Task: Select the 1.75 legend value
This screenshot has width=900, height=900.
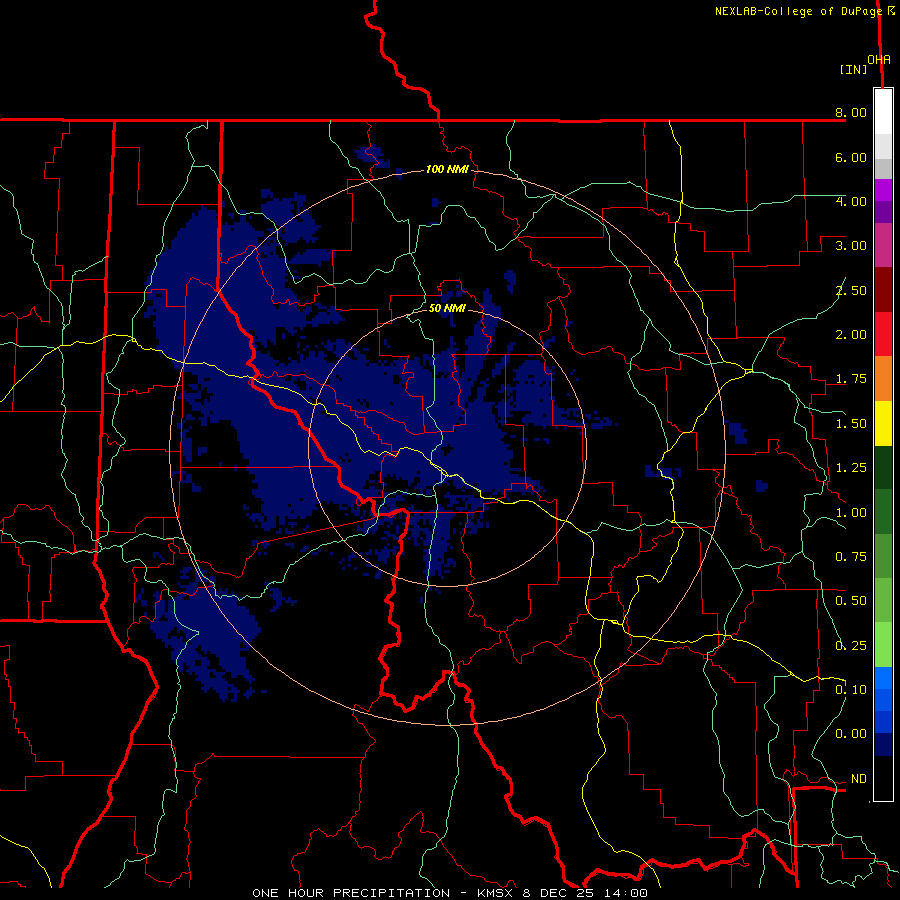Action: (x=851, y=379)
